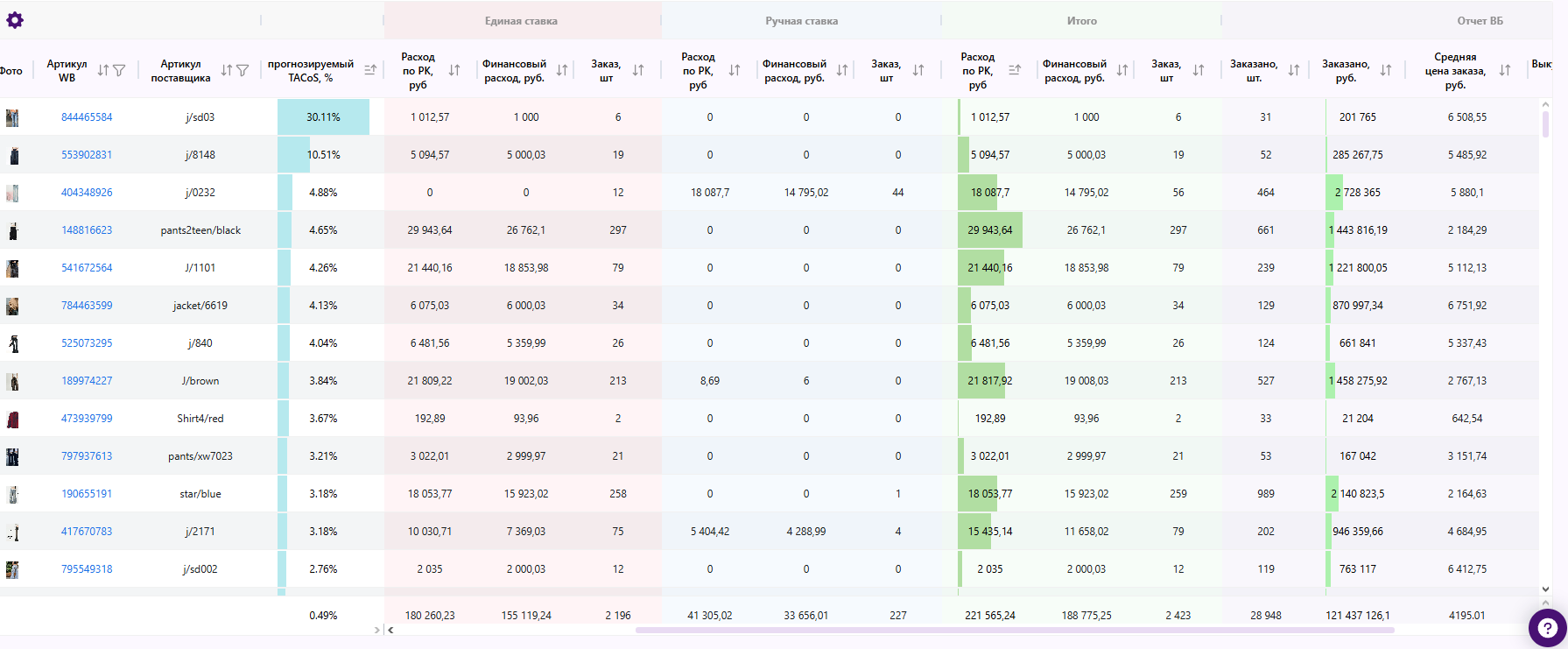
Task: Sort Итого Расход по РК column
Action: click(1015, 70)
